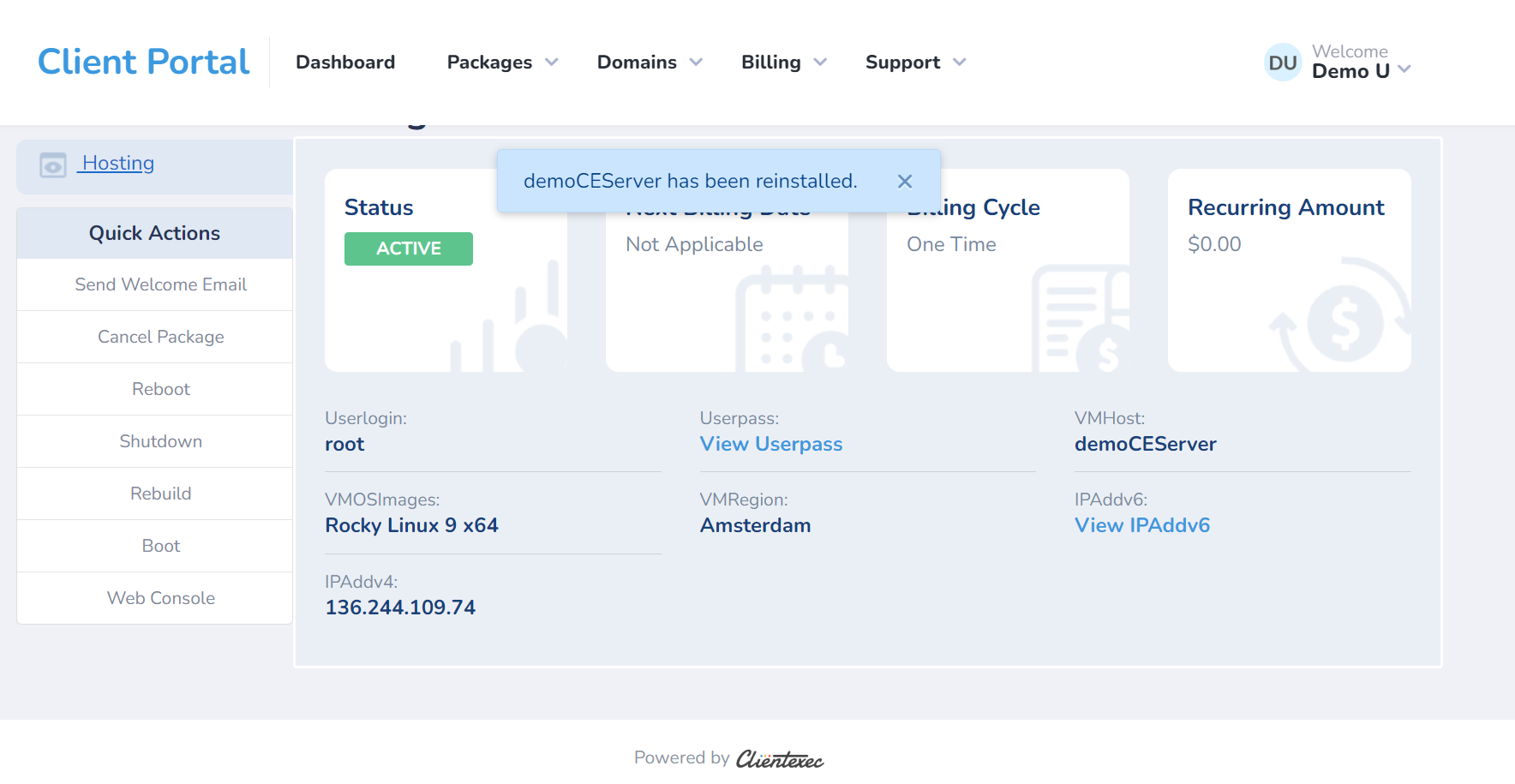Click the Recurring Amount heading
Image resolution: width=1515 pixels, height=784 pixels.
pos(1285,207)
